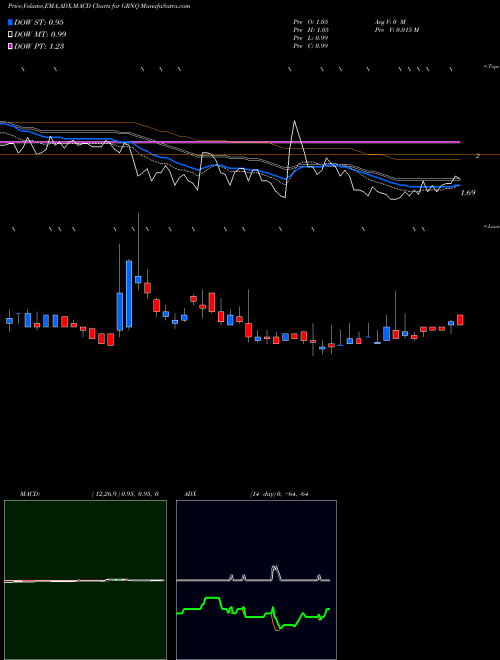Click inside the green MACD indicator panel
500x660 pixels.
[85, 580]
